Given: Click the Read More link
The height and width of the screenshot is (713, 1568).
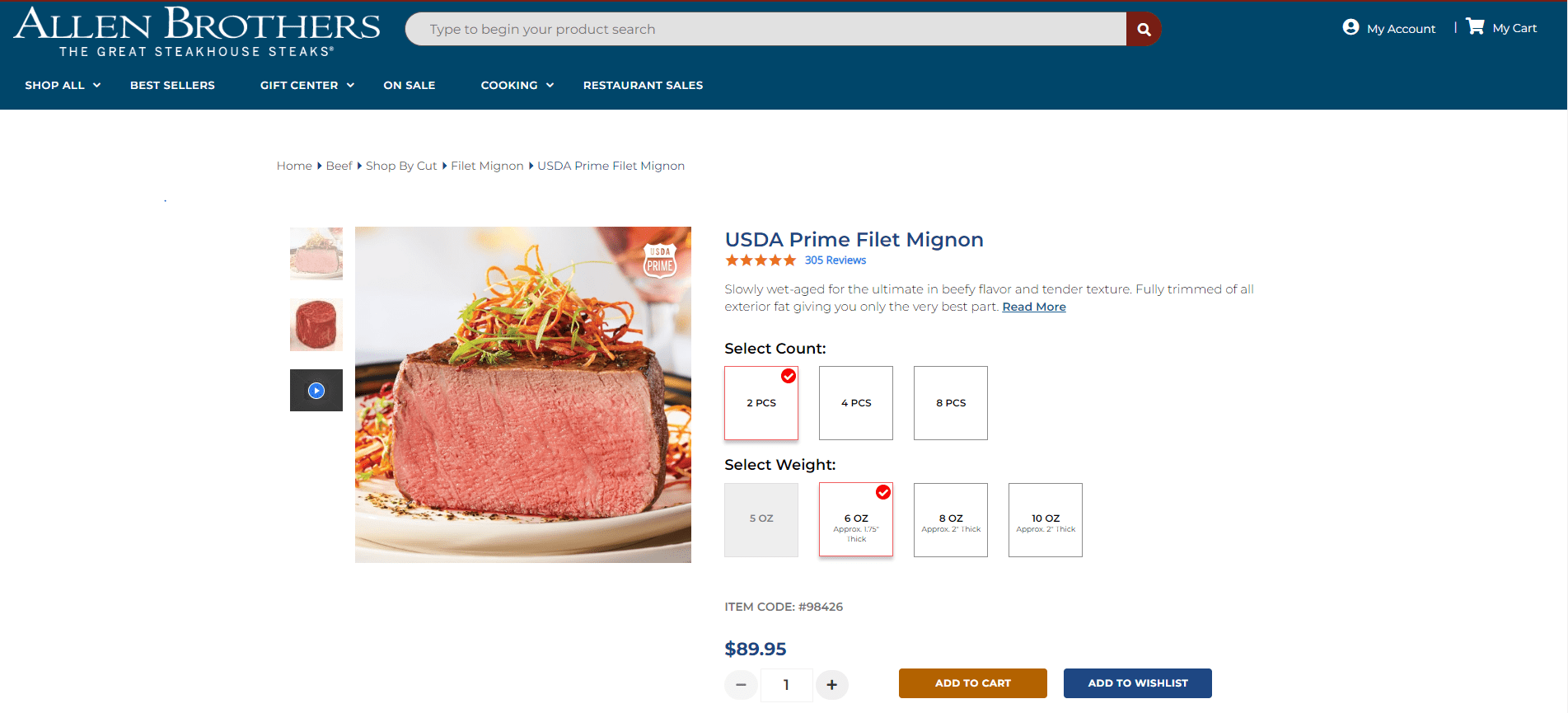Looking at the screenshot, I should coord(1033,307).
